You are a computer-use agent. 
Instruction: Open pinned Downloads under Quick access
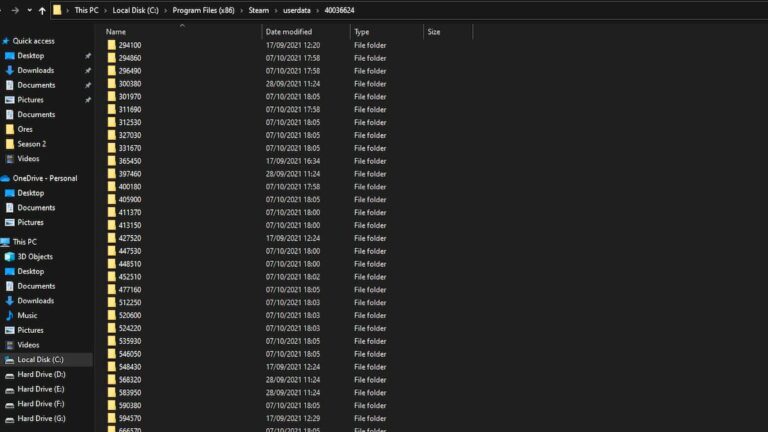tap(36, 71)
